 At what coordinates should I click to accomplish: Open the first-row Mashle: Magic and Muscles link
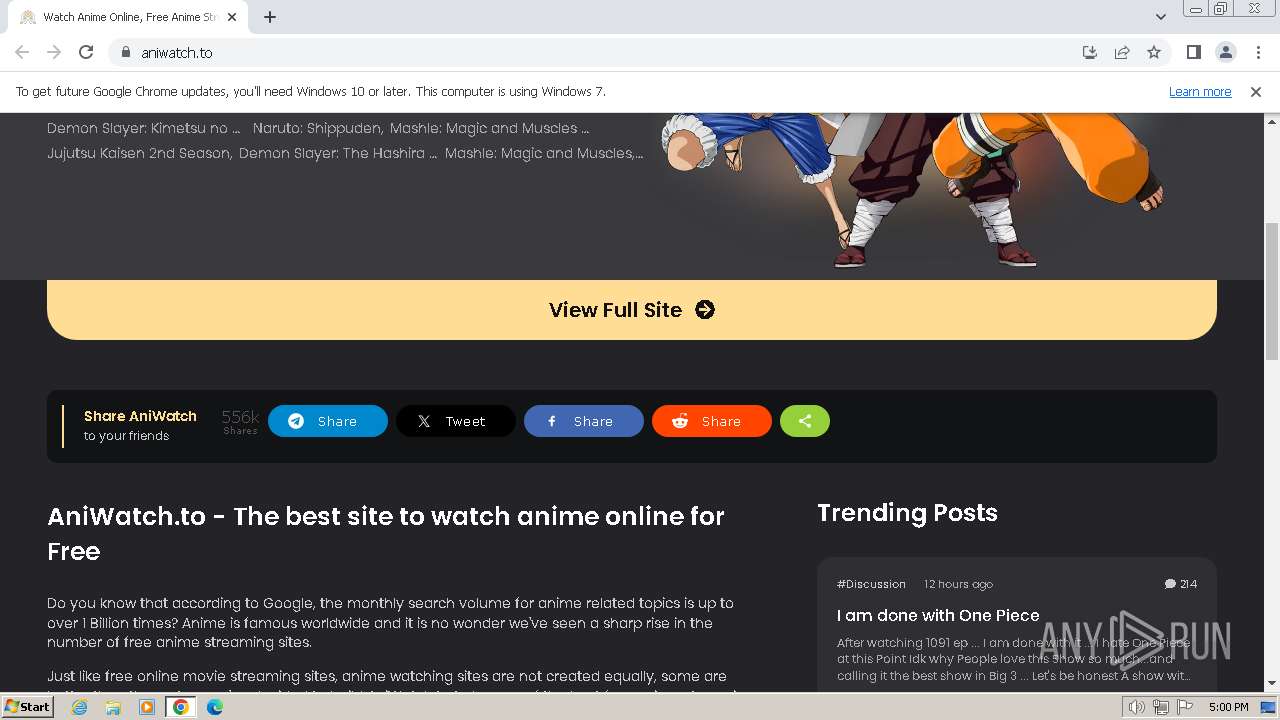pyautogui.click(x=489, y=128)
